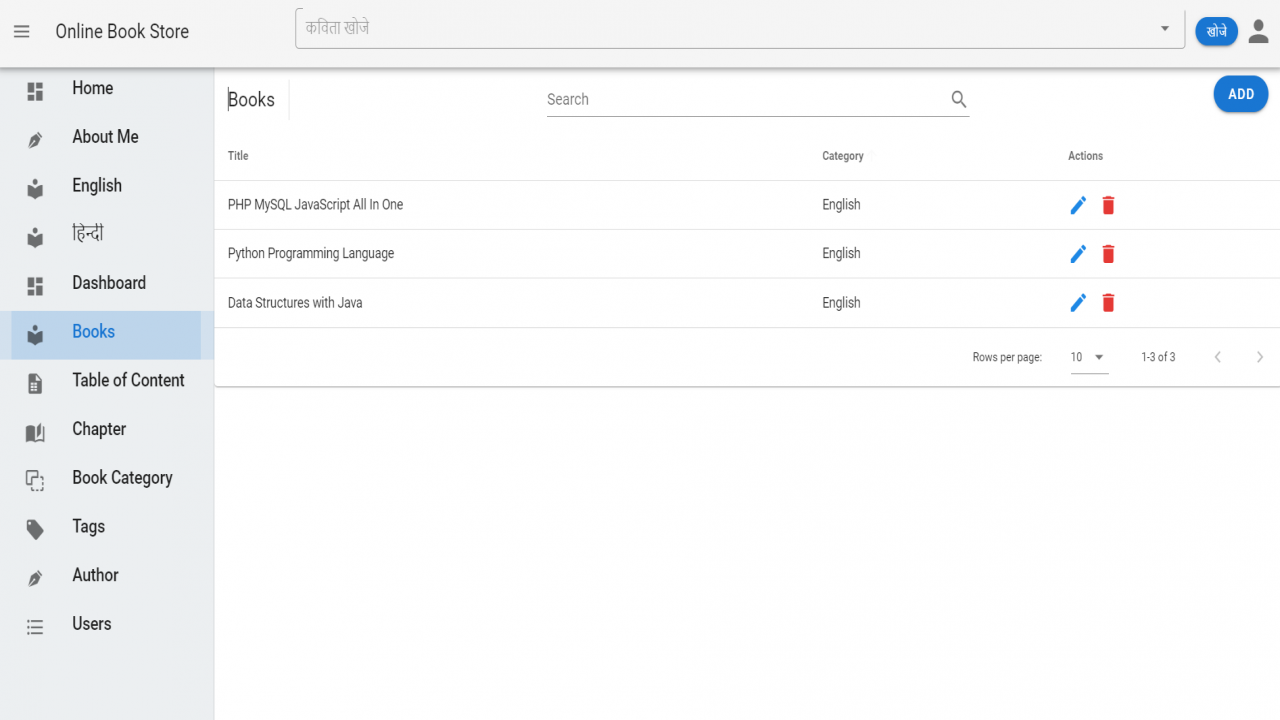Click the ADD button
This screenshot has height=720, width=1280.
pos(1241,94)
